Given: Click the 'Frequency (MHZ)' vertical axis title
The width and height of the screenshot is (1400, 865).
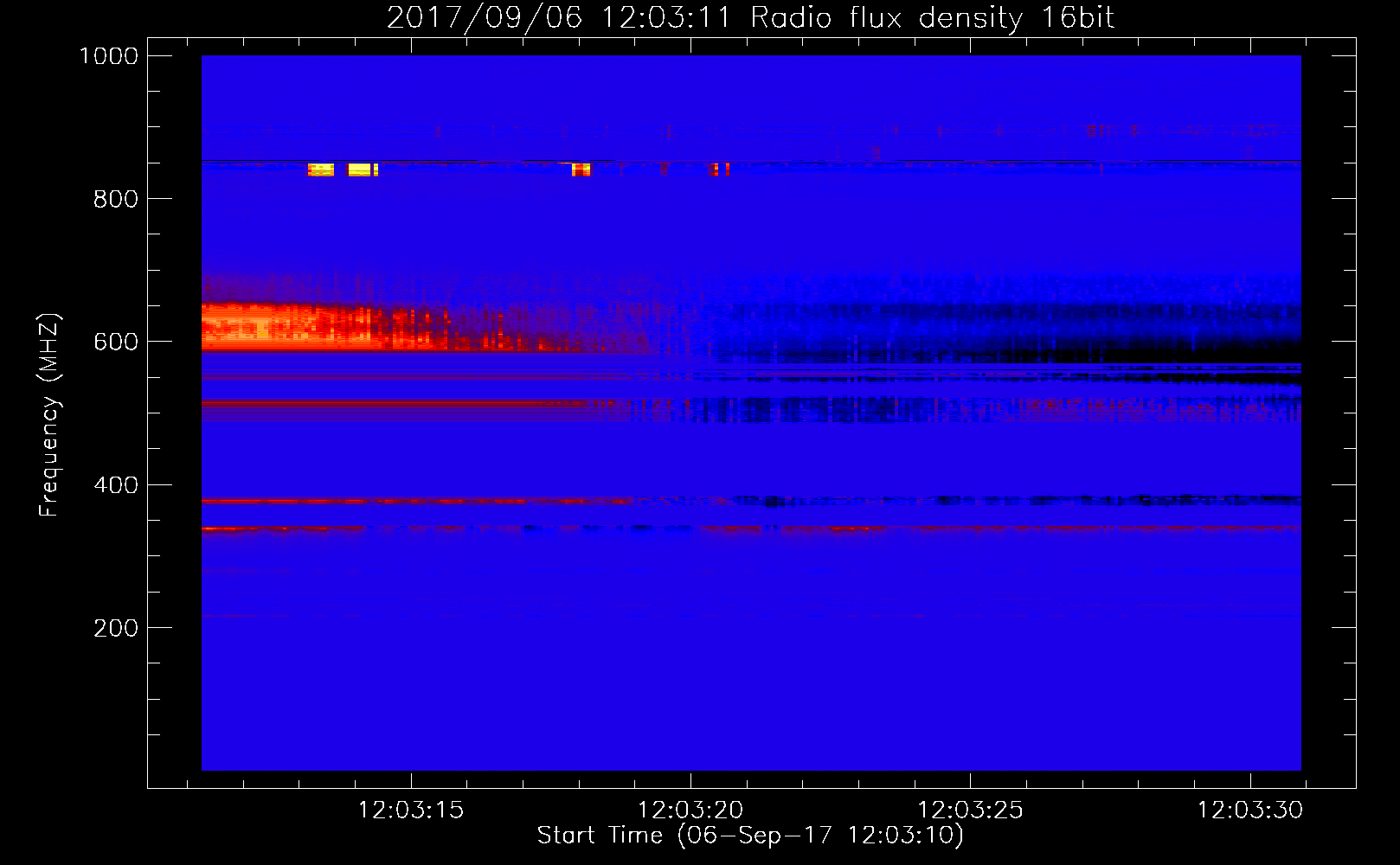Looking at the screenshot, I should (x=49, y=414).
